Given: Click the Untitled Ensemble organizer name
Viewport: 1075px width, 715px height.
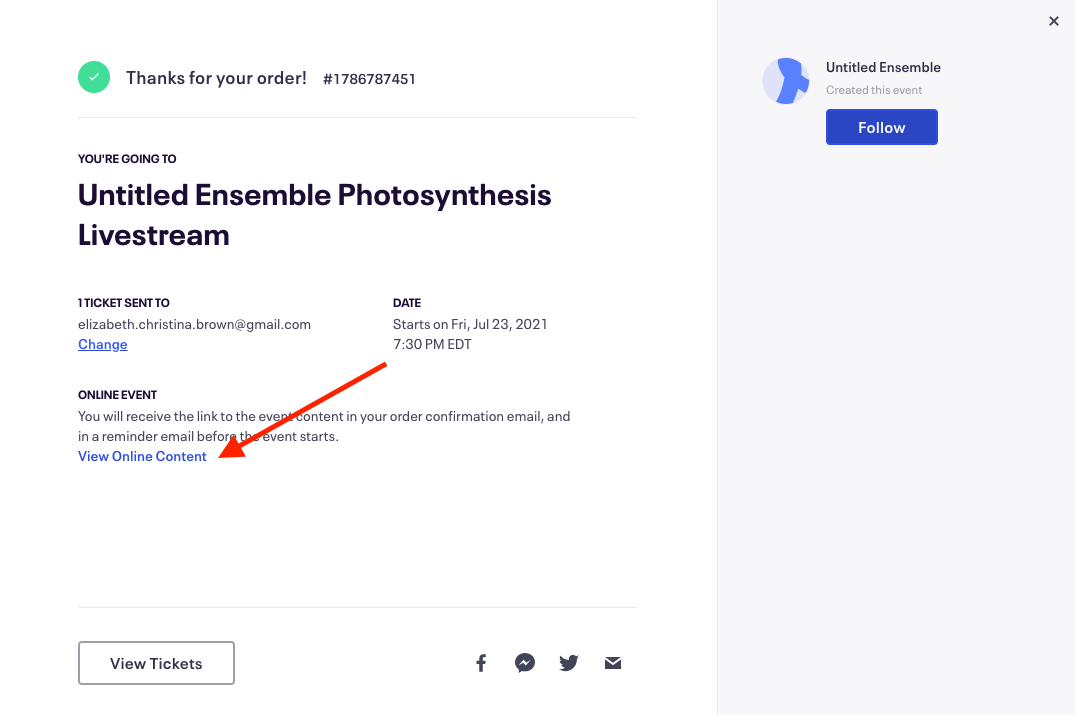Looking at the screenshot, I should (x=883, y=67).
